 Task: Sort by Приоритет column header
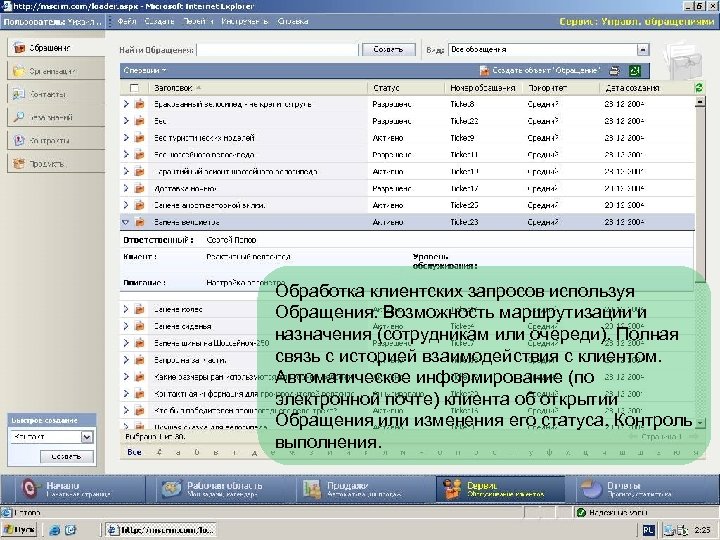547,88
